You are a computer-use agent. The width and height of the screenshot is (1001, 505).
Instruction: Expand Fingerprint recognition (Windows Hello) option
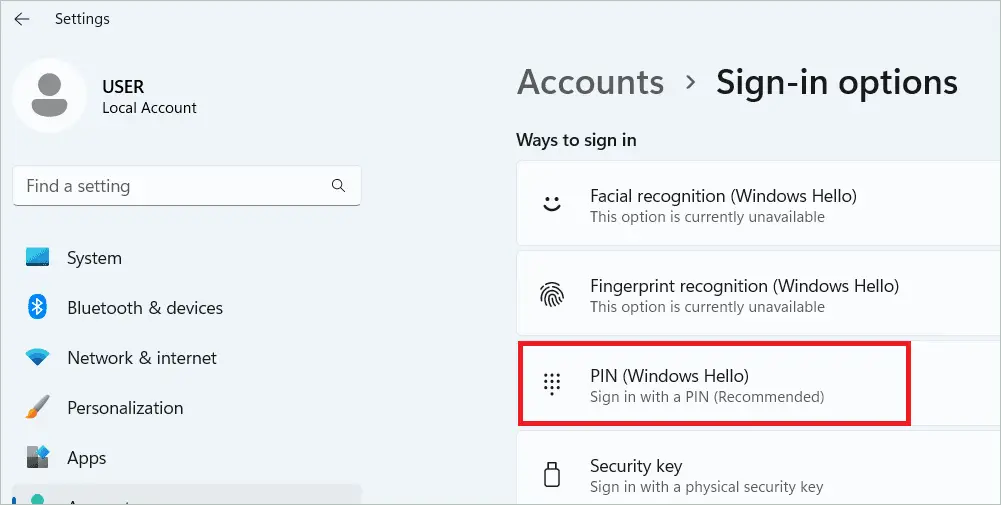758,293
